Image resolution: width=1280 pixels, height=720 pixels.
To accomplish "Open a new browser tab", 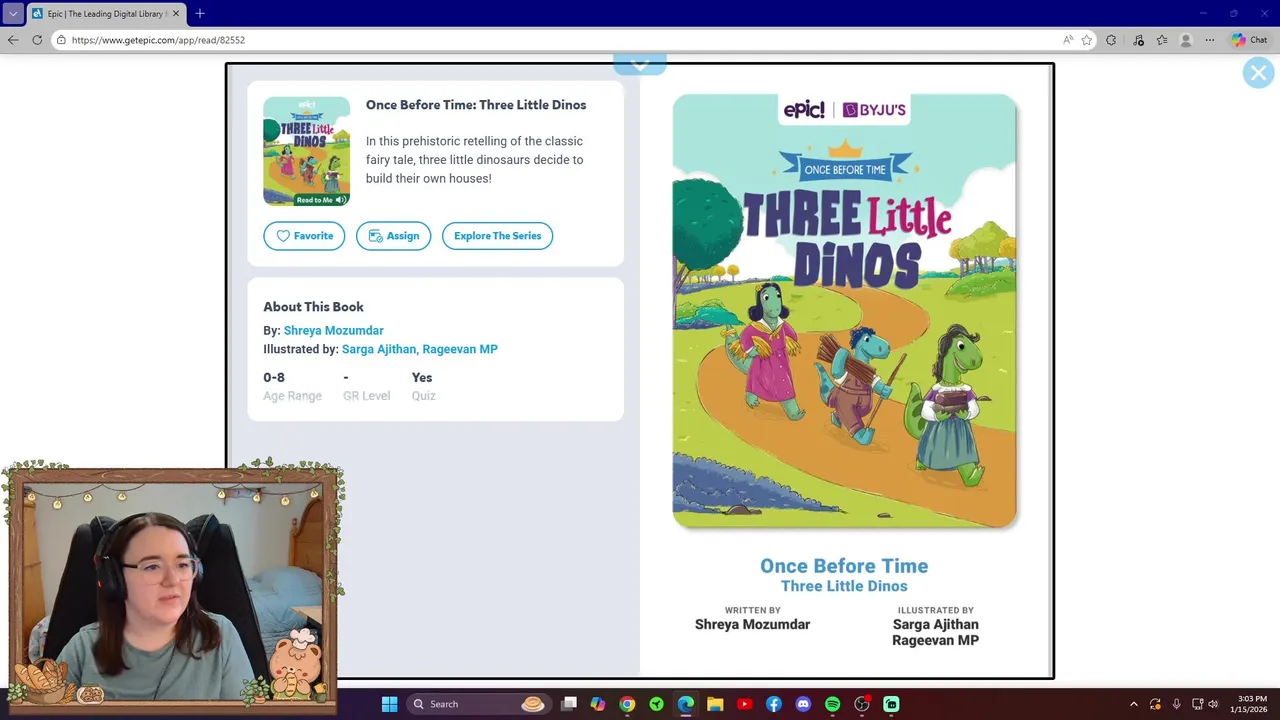I will tap(200, 14).
